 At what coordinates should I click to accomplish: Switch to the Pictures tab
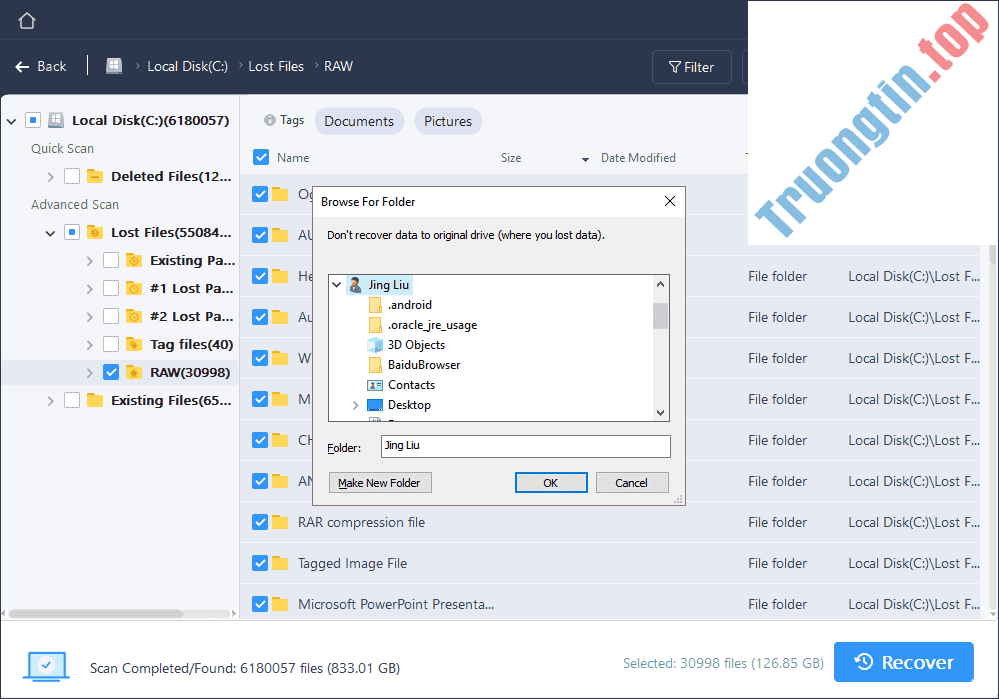point(448,120)
